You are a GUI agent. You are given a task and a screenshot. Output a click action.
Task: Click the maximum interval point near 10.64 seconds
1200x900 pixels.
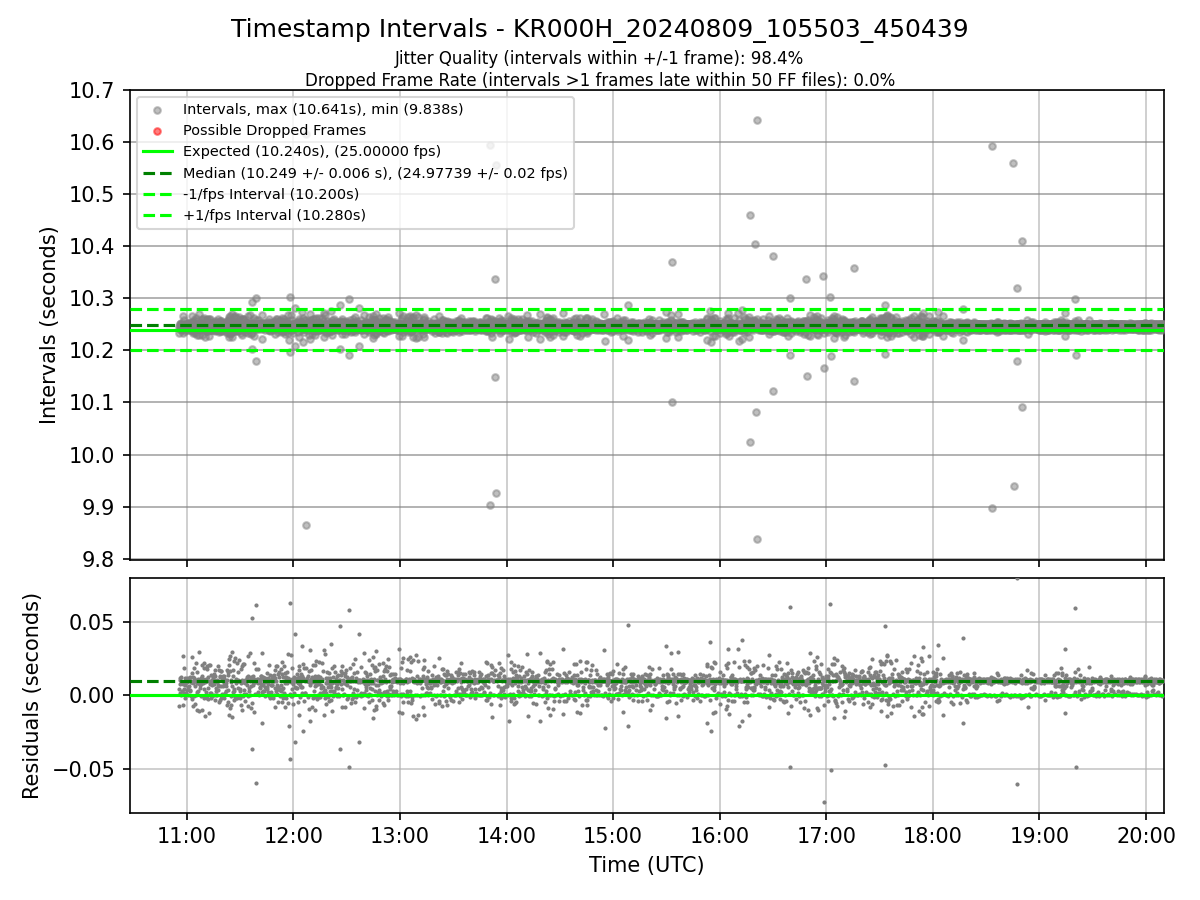[757, 120]
